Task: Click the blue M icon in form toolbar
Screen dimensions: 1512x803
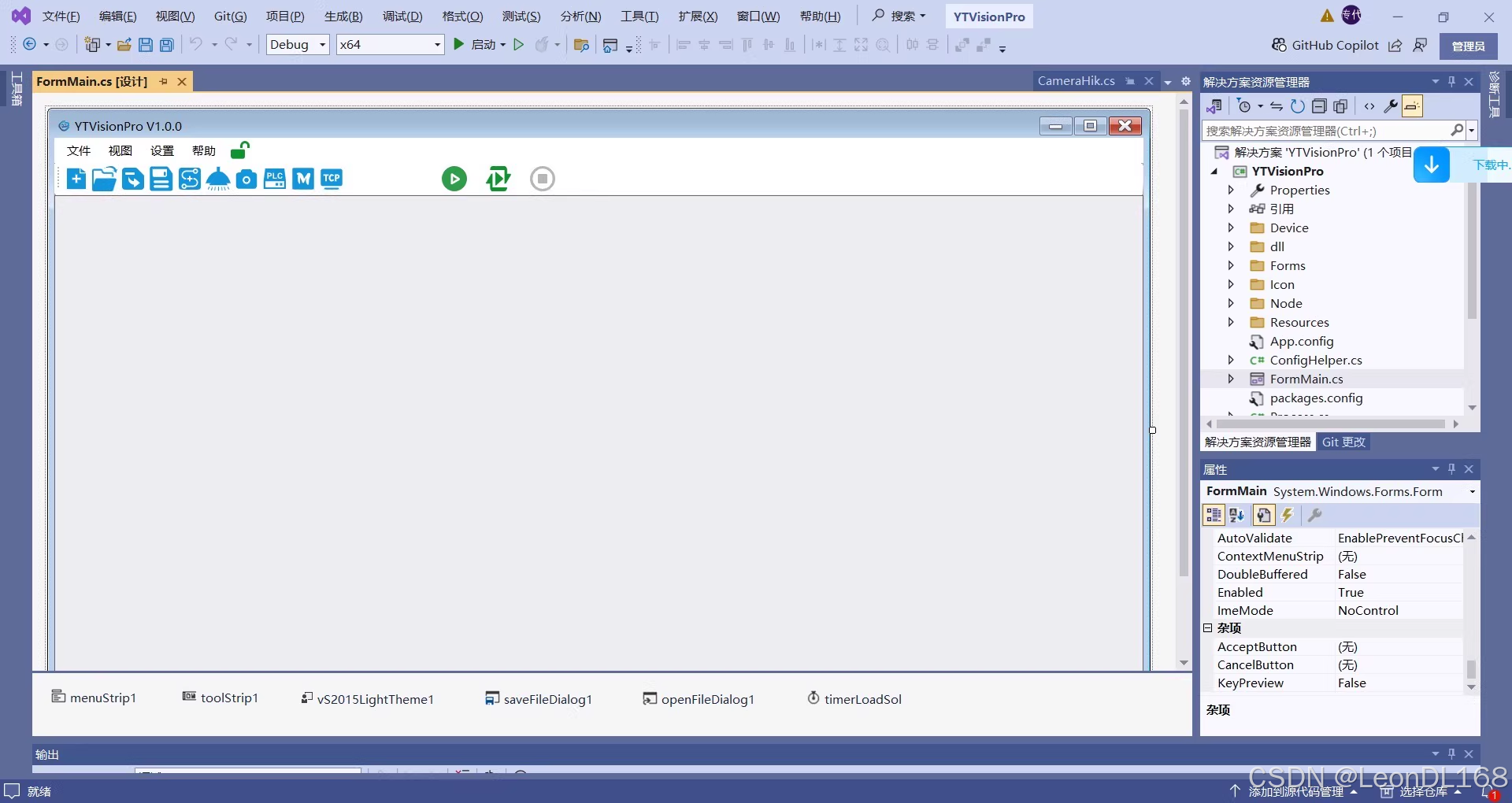Action: point(303,179)
